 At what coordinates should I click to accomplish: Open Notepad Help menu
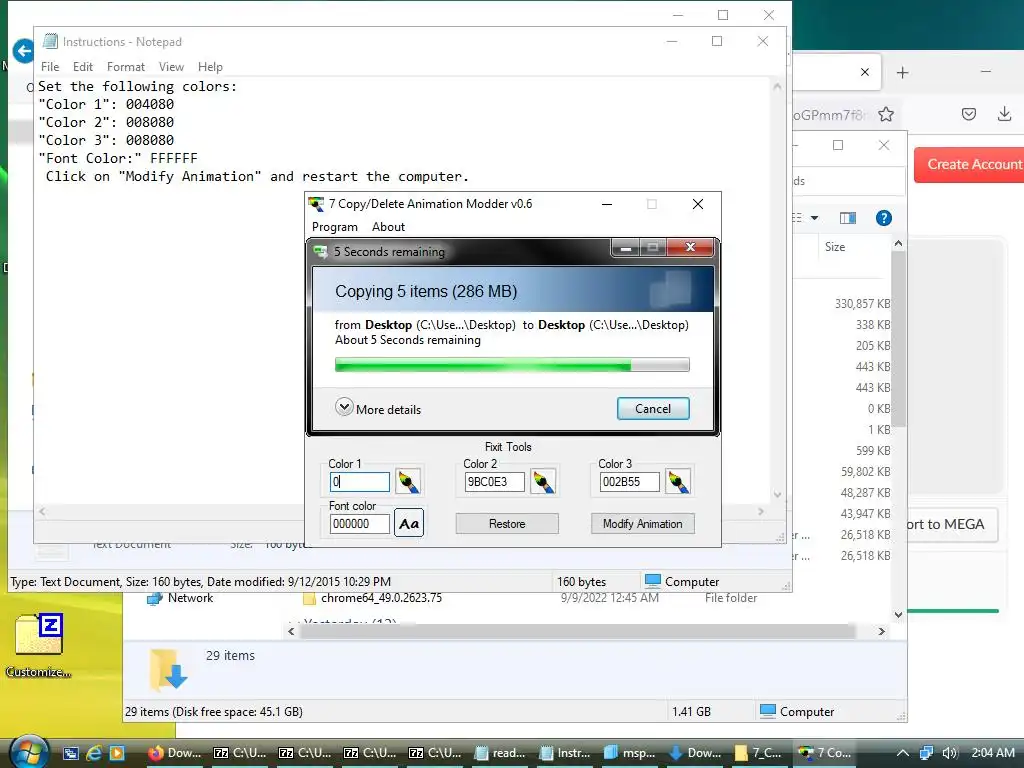pyautogui.click(x=210, y=67)
